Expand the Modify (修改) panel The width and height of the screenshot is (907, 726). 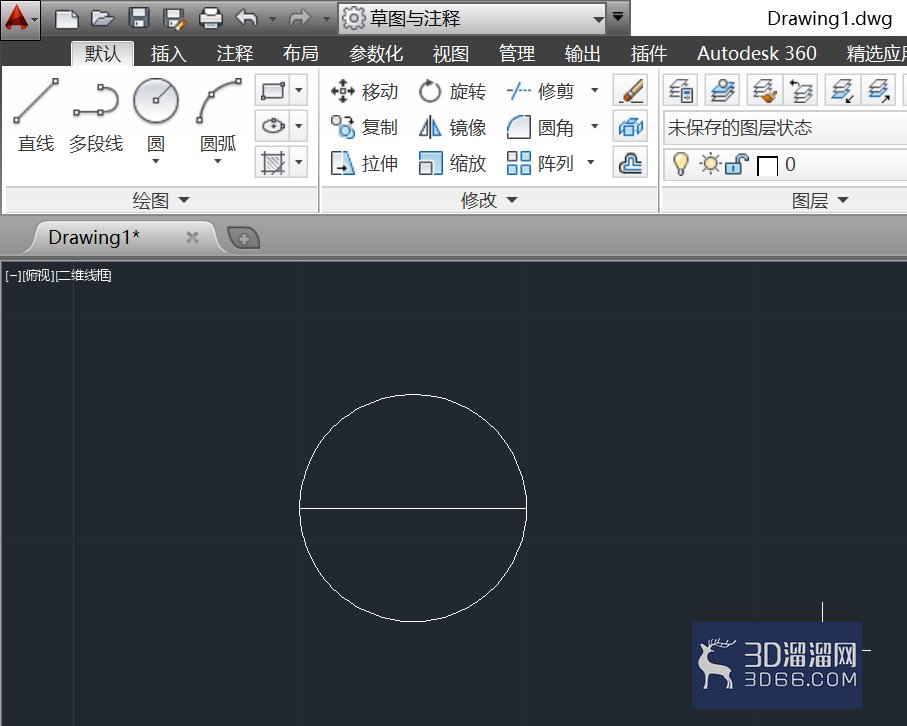[x=489, y=200]
